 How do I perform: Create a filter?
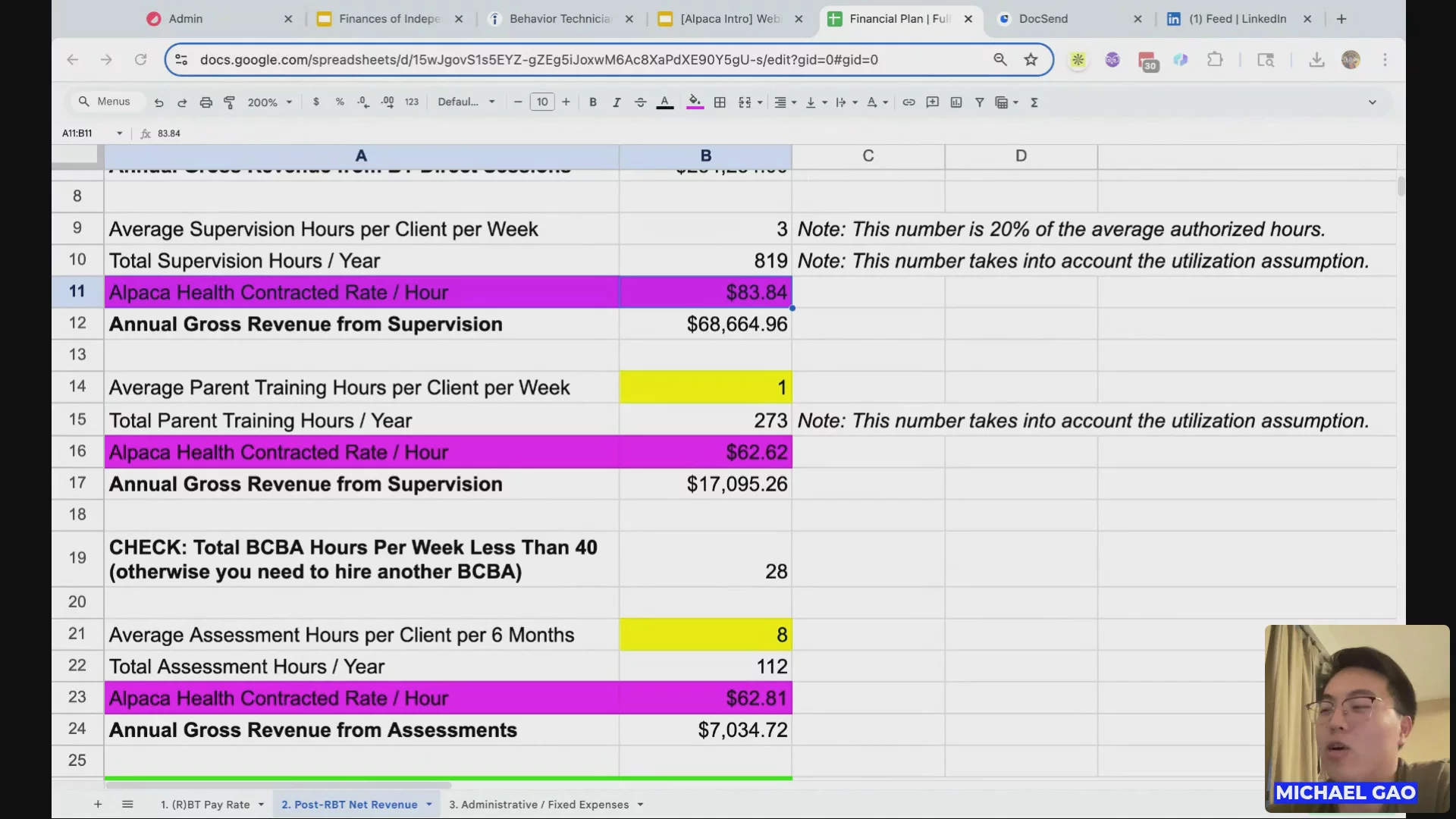980,102
